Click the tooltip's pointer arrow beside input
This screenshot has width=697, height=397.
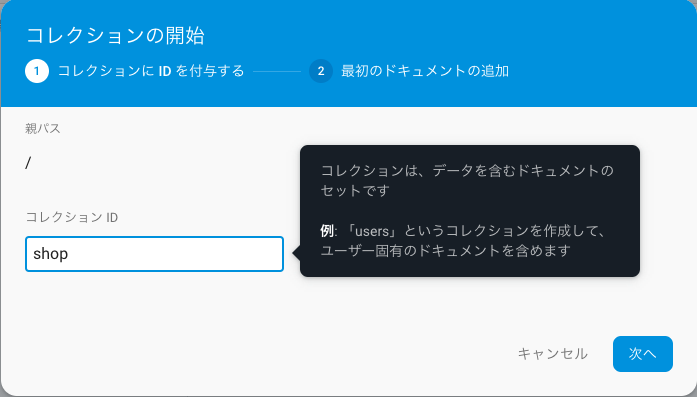[296, 253]
